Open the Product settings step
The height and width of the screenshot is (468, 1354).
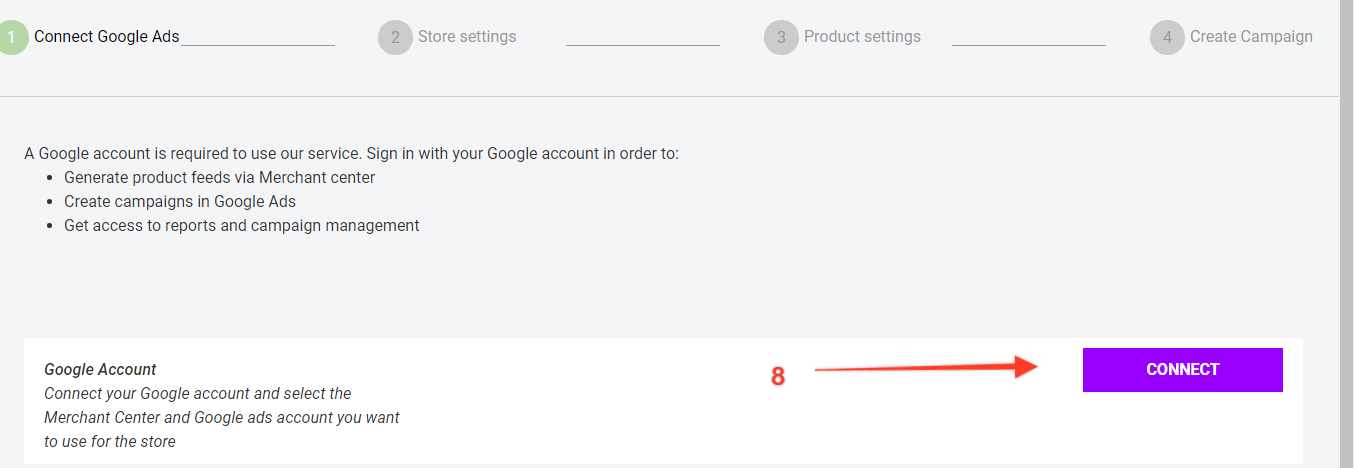tap(862, 37)
